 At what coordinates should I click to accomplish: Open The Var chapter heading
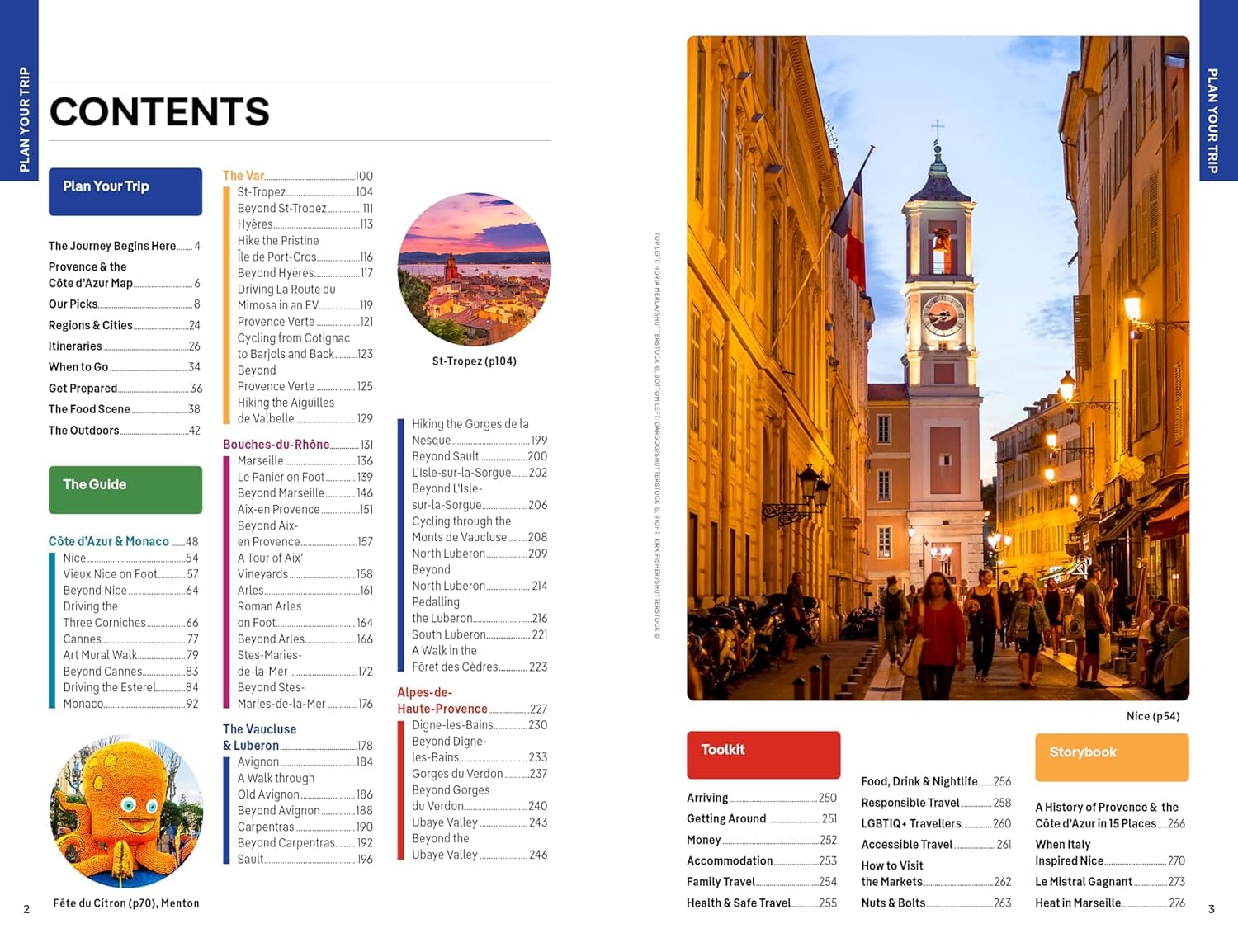(x=243, y=175)
